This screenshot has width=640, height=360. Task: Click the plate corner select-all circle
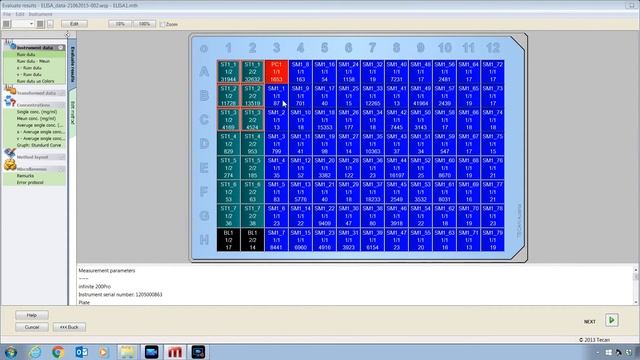pyautogui.click(x=204, y=49)
